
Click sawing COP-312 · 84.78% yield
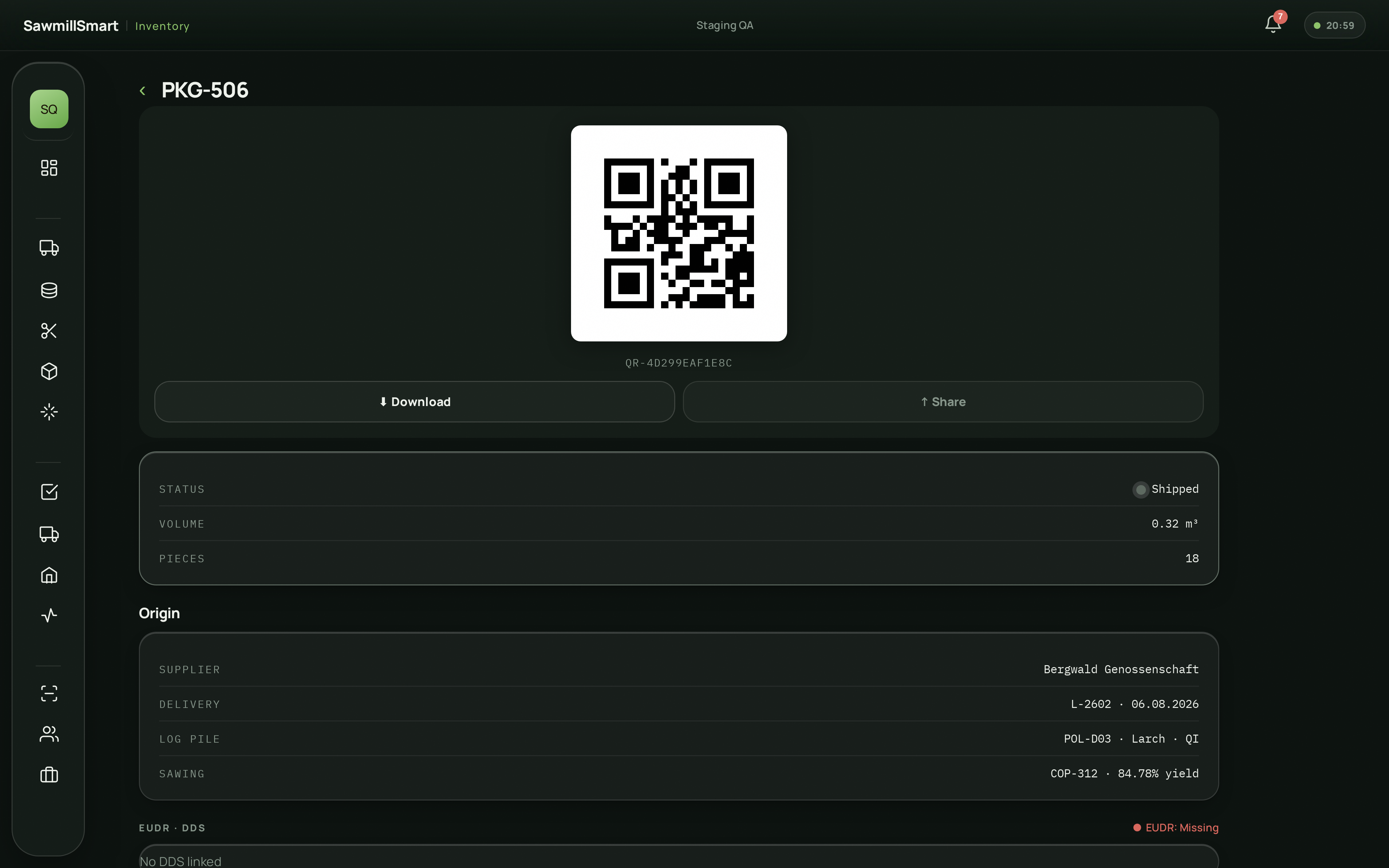[1124, 774]
